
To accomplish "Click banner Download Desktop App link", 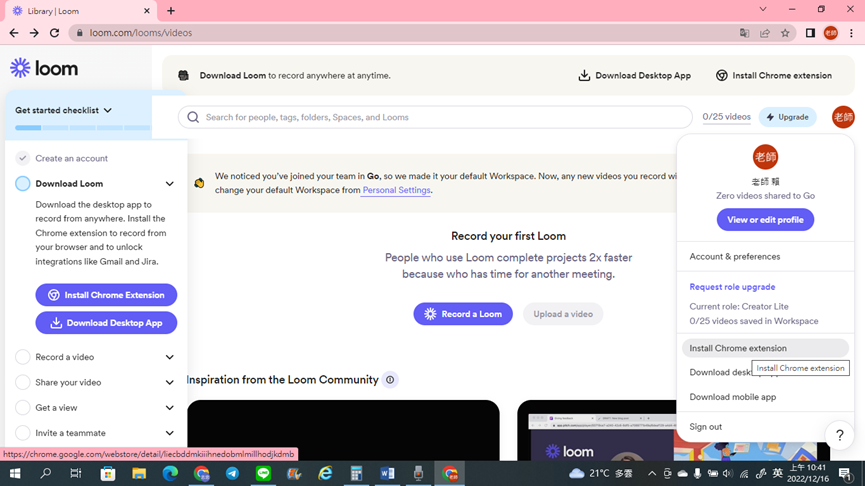I will pos(634,76).
